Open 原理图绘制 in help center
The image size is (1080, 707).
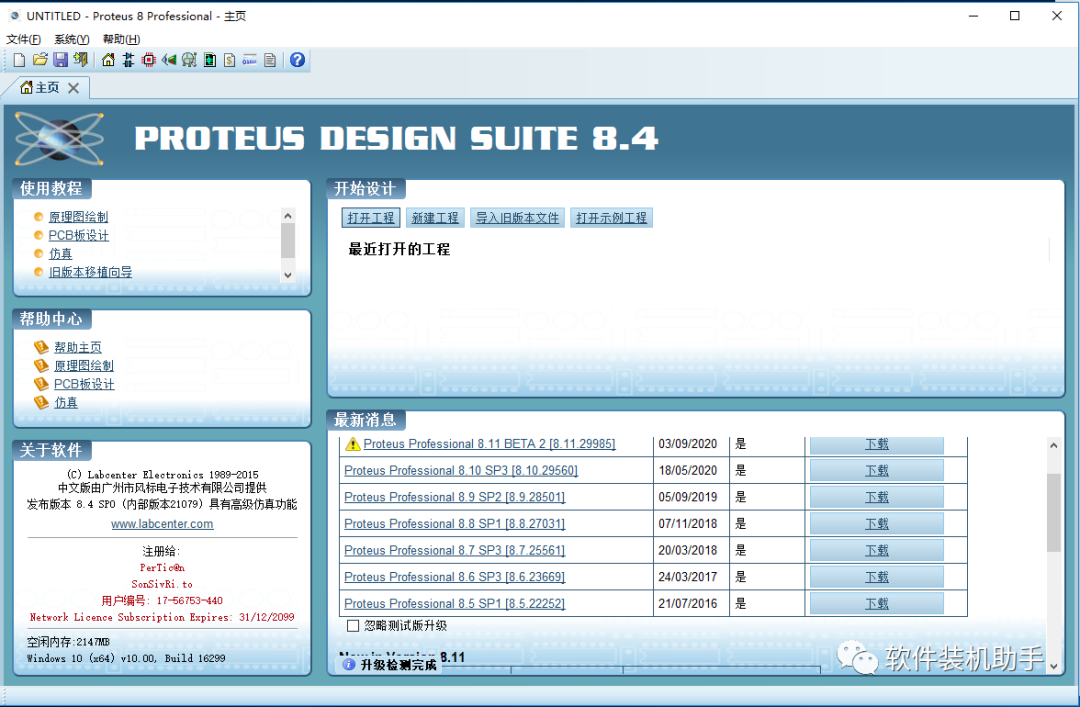click(84, 366)
